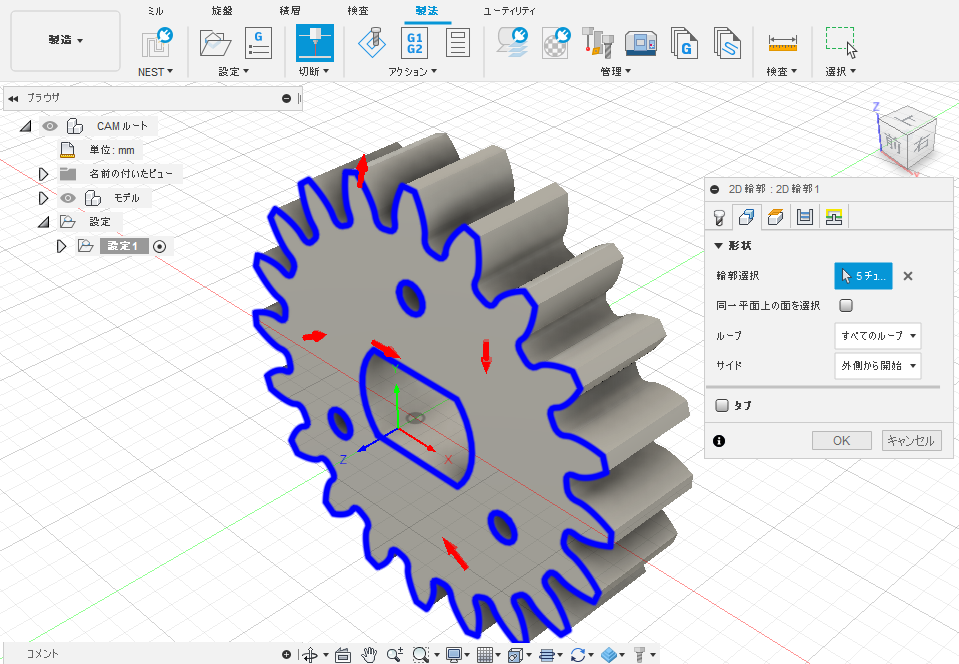Click the machine library icon
959x664 pixels.
[640, 43]
